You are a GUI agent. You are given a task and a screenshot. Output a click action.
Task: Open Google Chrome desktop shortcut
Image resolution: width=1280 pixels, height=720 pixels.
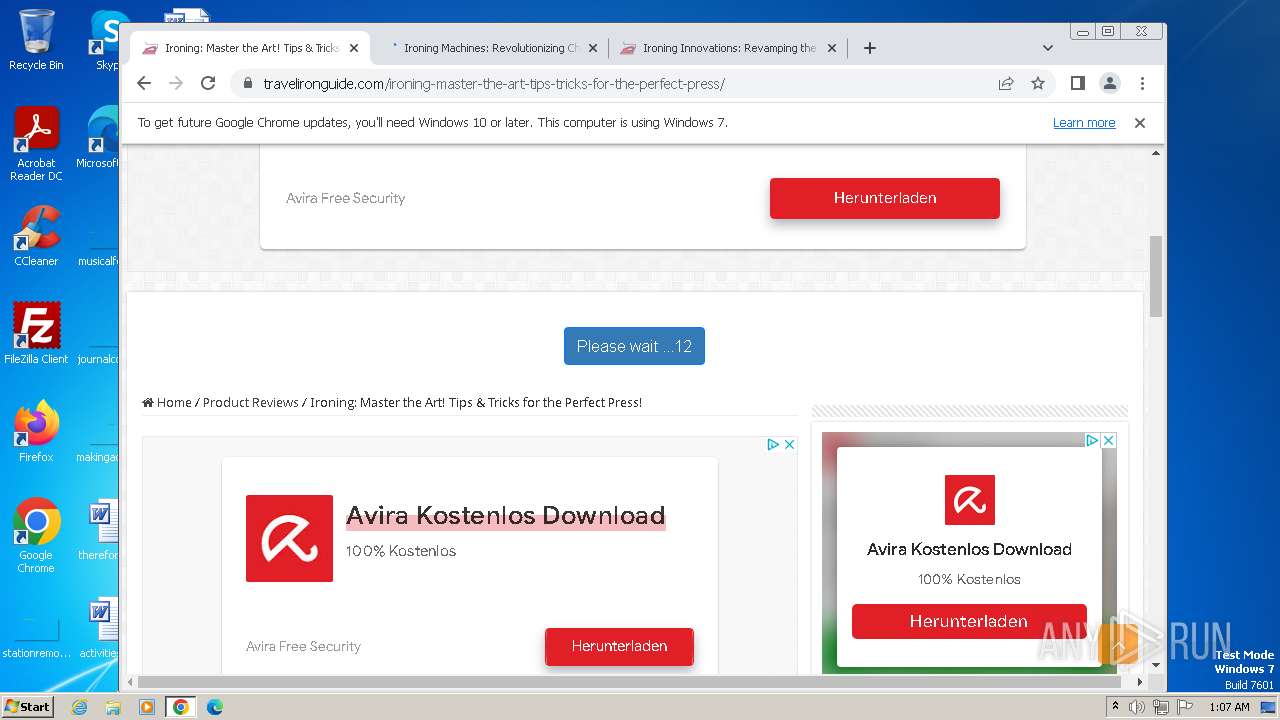coord(36,535)
